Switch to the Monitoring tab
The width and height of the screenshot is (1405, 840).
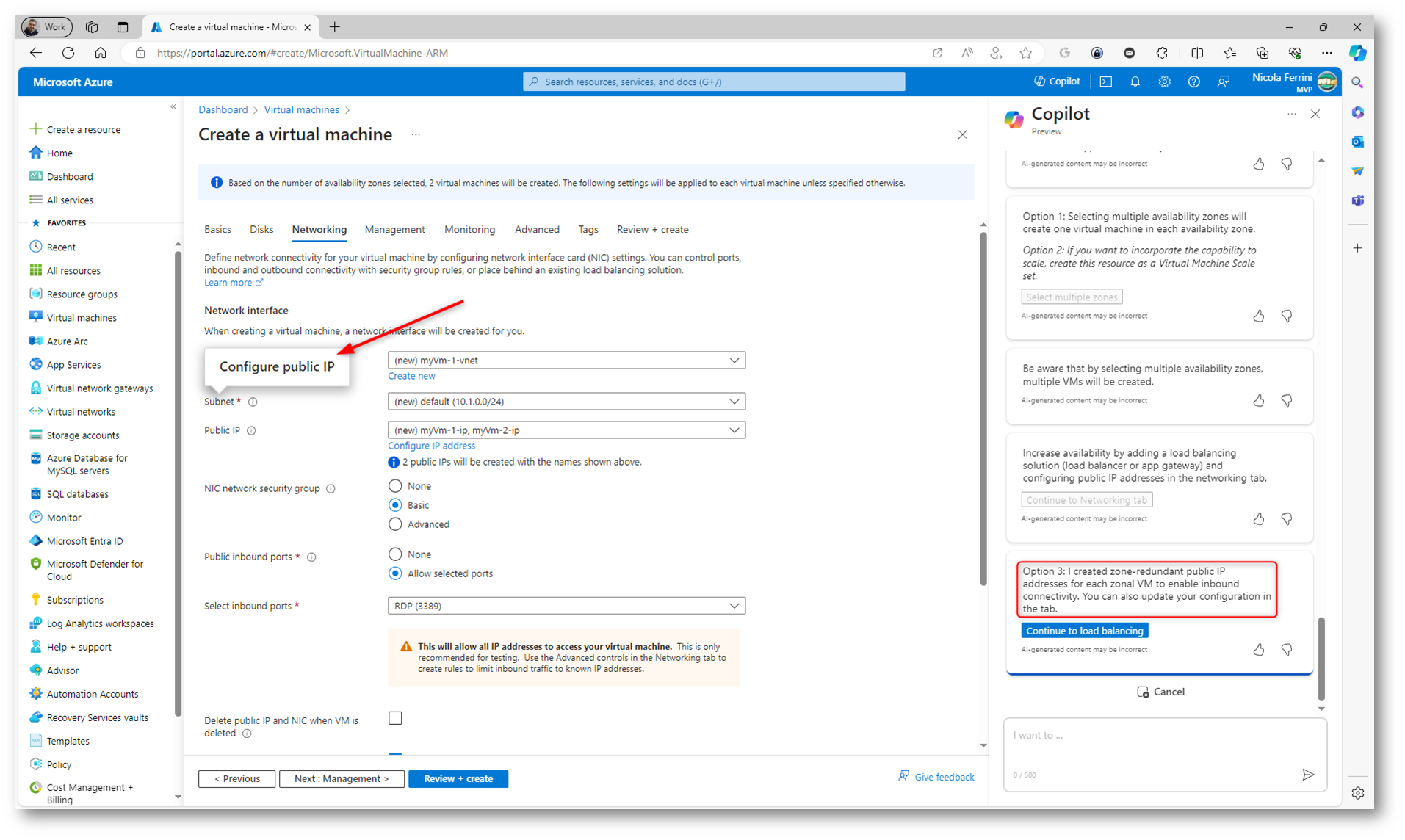point(469,229)
